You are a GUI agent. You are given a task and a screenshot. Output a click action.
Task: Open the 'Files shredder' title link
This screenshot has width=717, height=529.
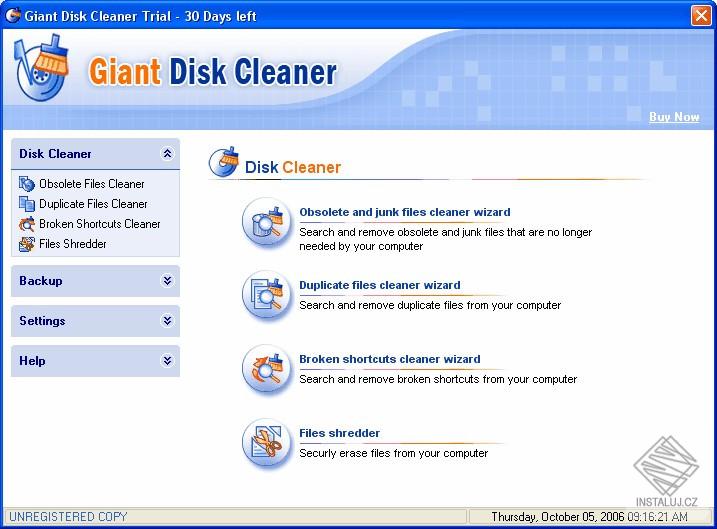(x=339, y=433)
